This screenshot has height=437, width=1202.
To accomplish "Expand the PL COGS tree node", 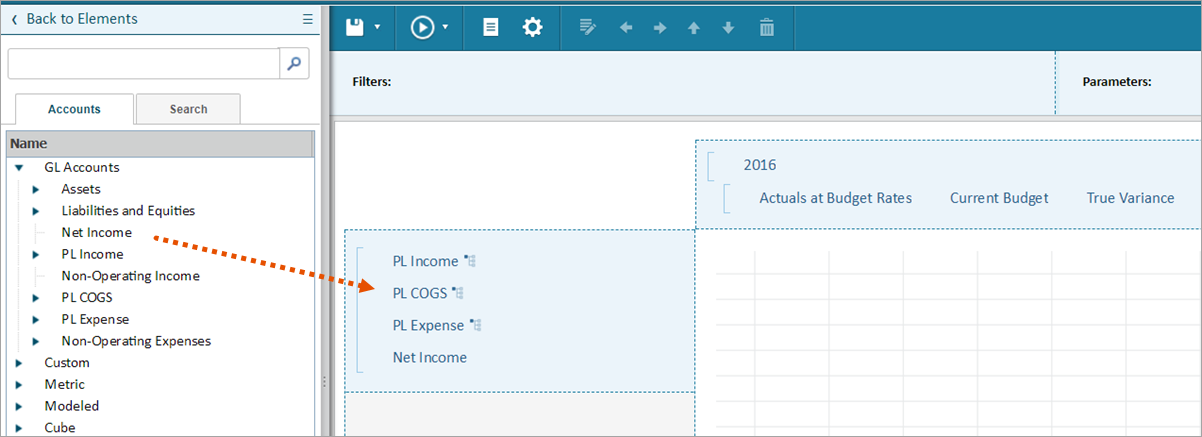I will [36, 297].
